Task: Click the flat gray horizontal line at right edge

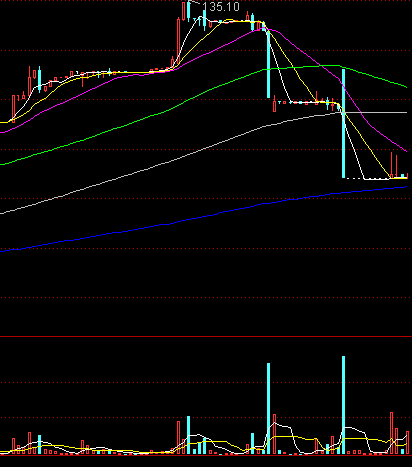Action: [375, 113]
